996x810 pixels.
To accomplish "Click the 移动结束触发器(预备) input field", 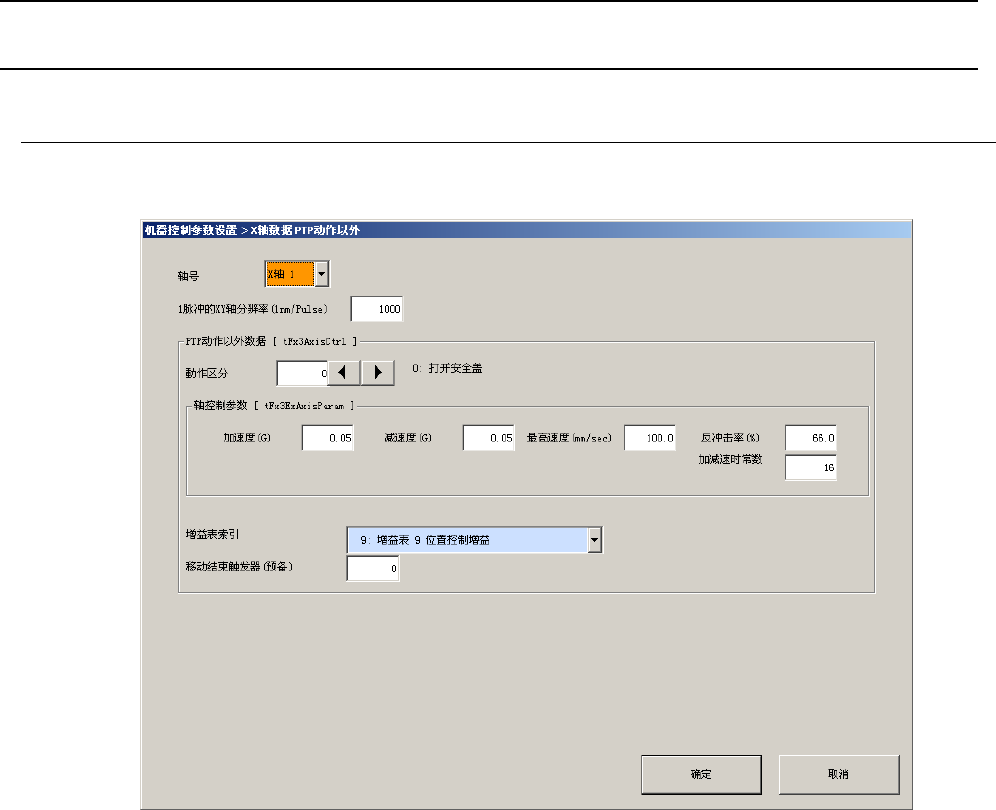I will click(x=373, y=569).
